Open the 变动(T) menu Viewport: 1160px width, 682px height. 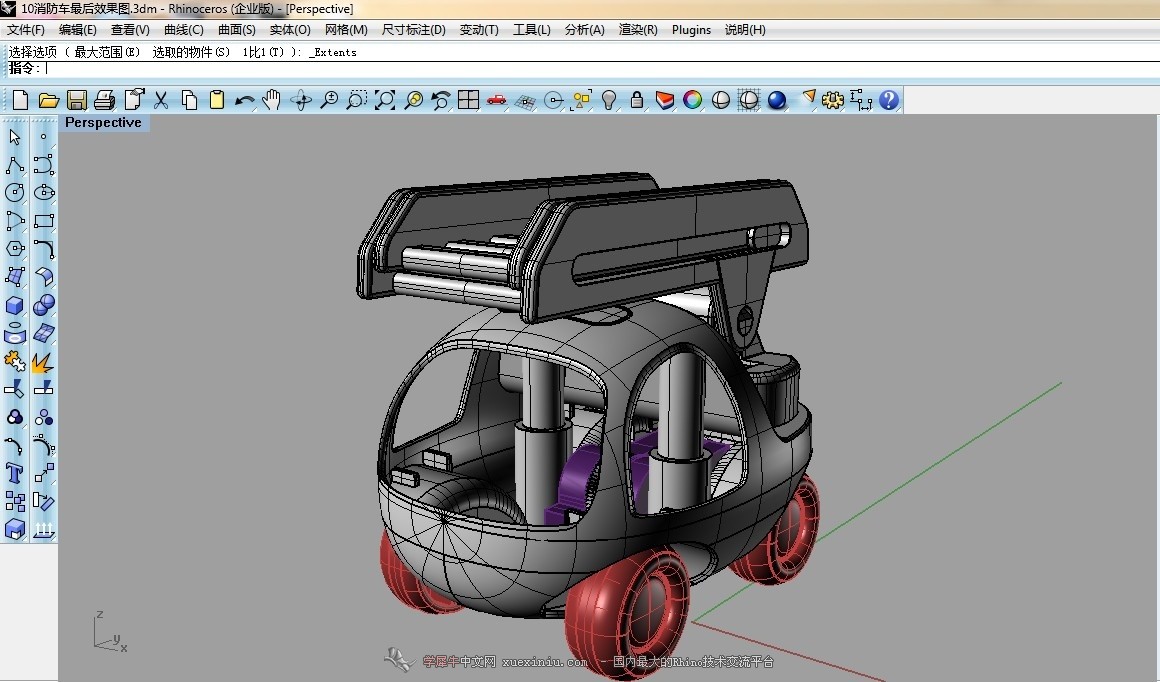[x=479, y=30]
